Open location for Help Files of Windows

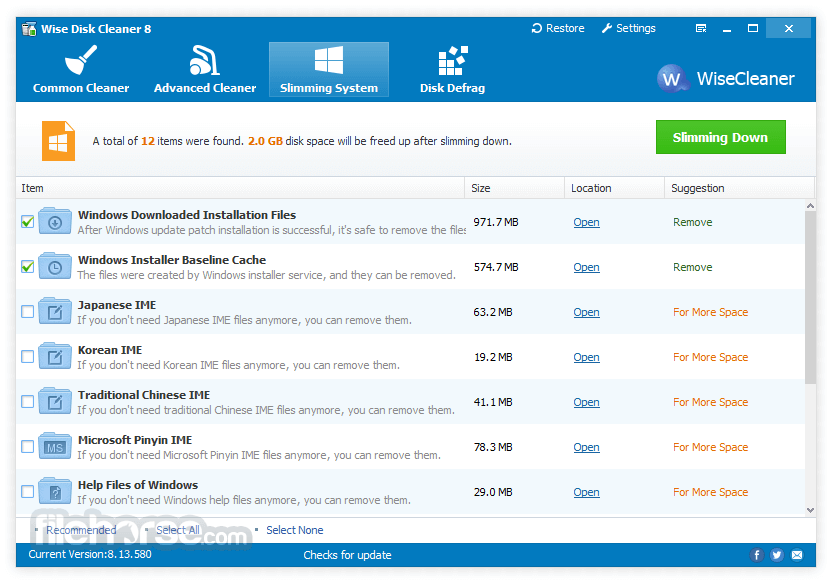[x=586, y=492]
